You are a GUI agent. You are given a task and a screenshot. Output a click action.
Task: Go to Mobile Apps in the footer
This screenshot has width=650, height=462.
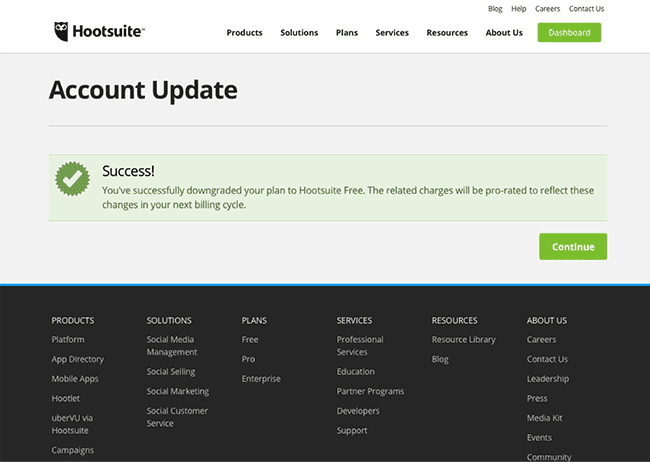(75, 379)
